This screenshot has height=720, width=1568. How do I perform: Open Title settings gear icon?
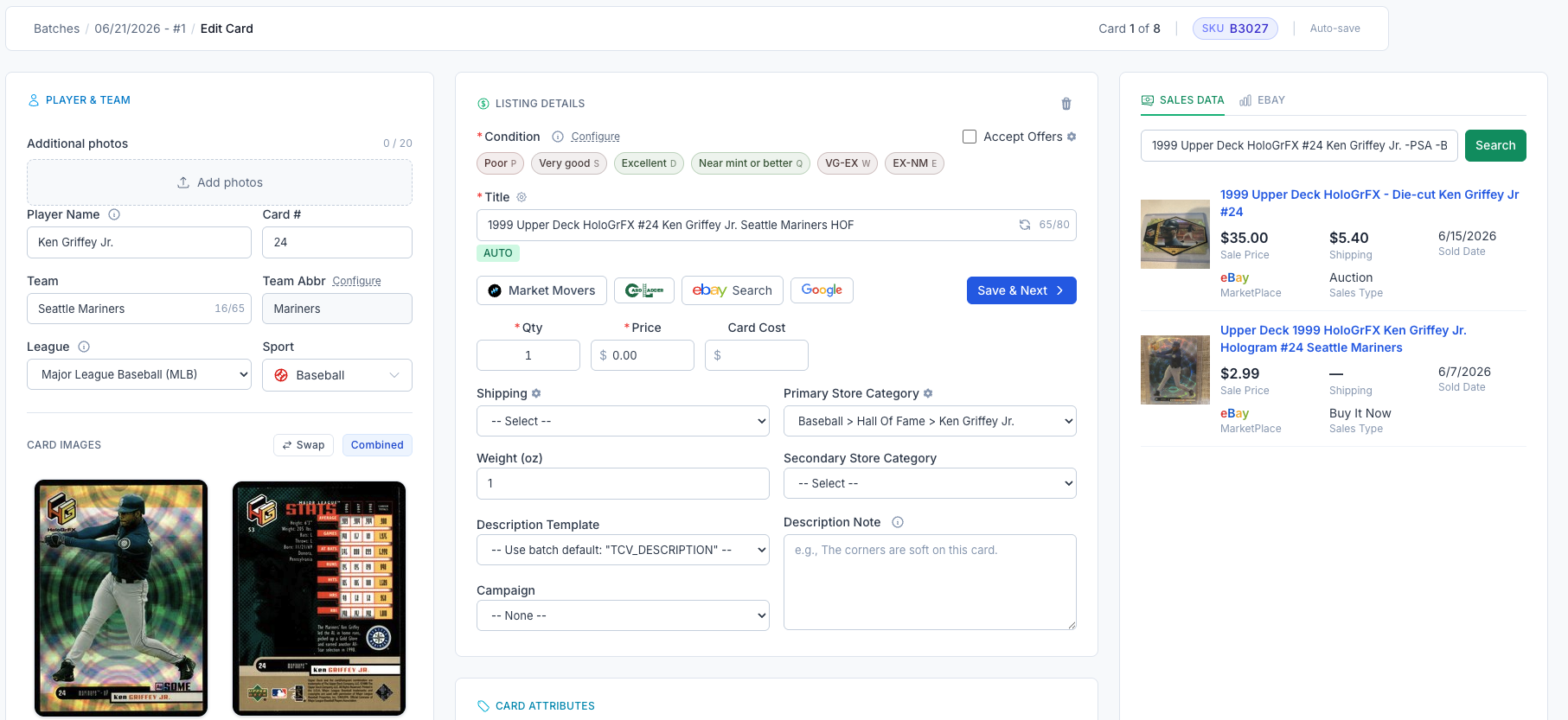(522, 197)
